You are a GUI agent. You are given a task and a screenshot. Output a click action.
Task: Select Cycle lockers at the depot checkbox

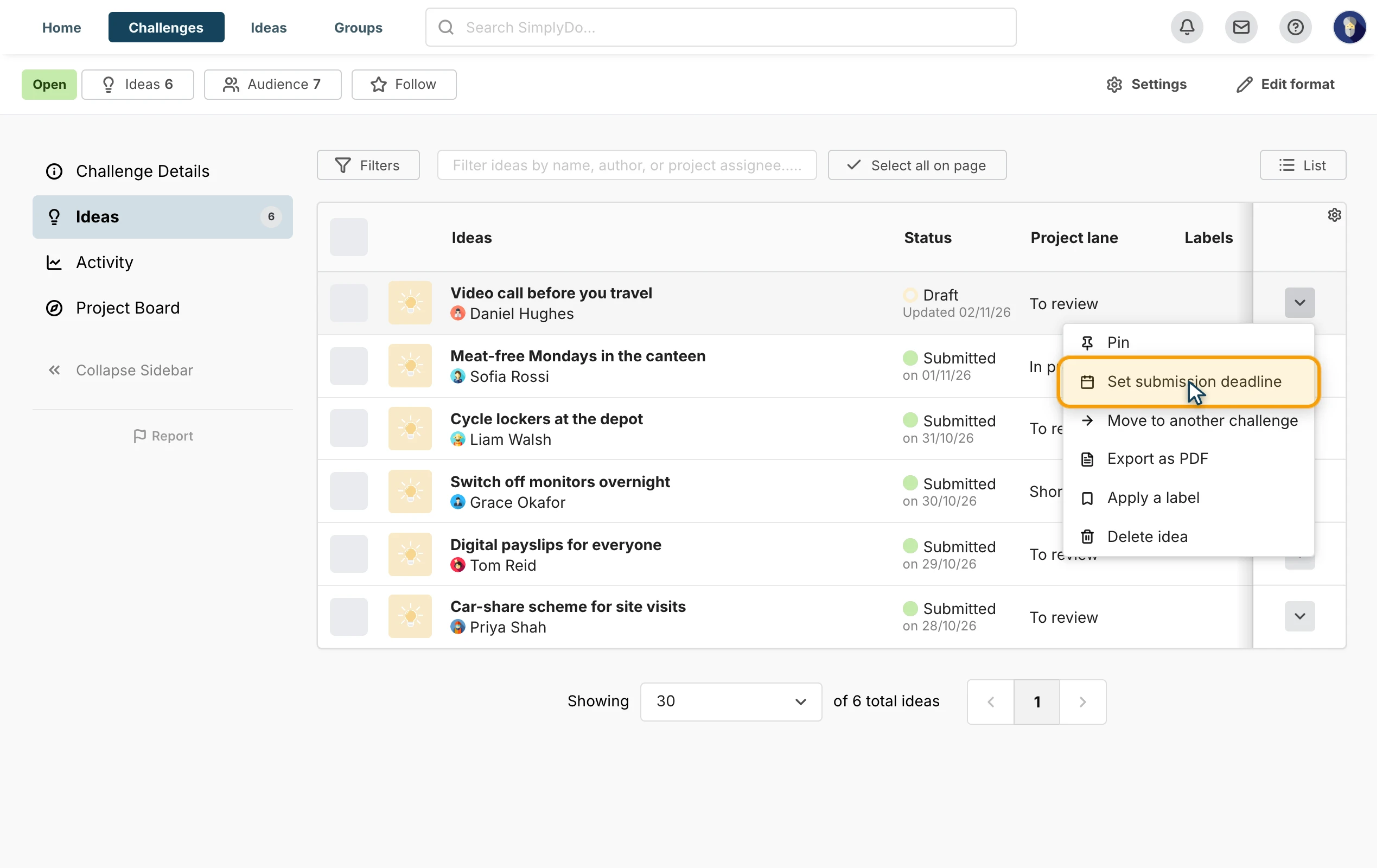(x=348, y=428)
